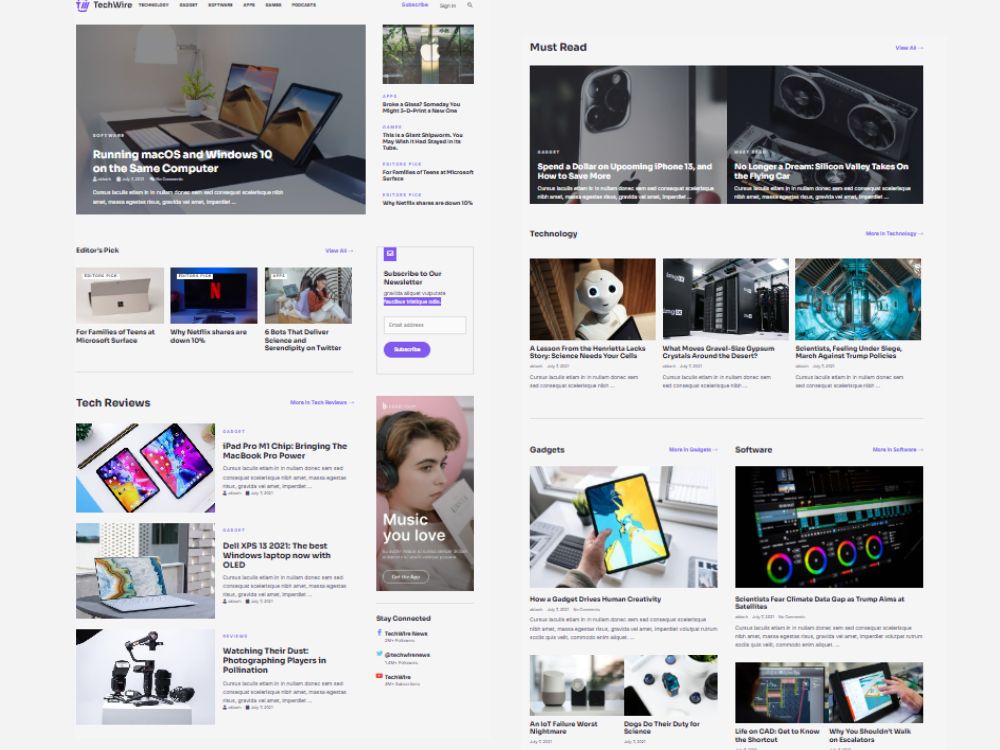Open TechWire News Facebook link text
The image size is (1000, 750).
coord(406,633)
